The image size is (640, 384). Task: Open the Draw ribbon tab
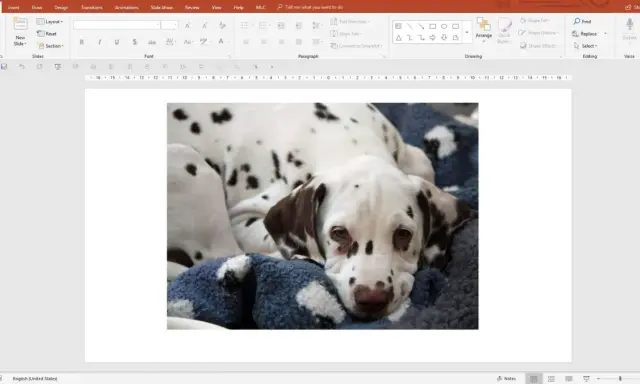[37, 7]
